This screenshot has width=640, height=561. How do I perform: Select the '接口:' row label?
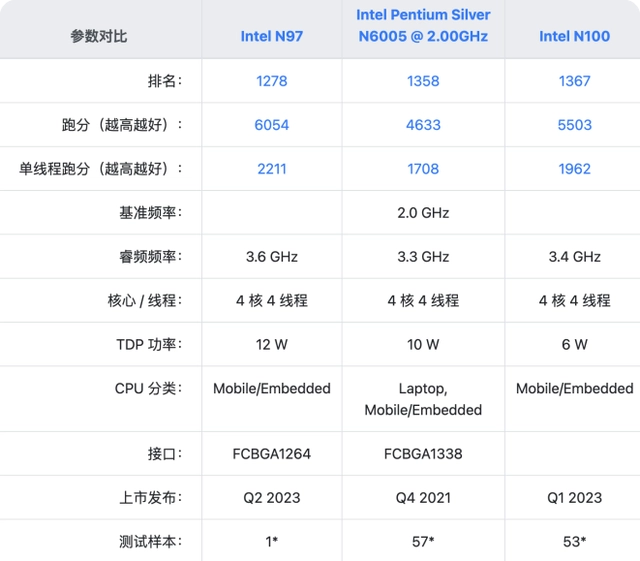[x=165, y=454]
